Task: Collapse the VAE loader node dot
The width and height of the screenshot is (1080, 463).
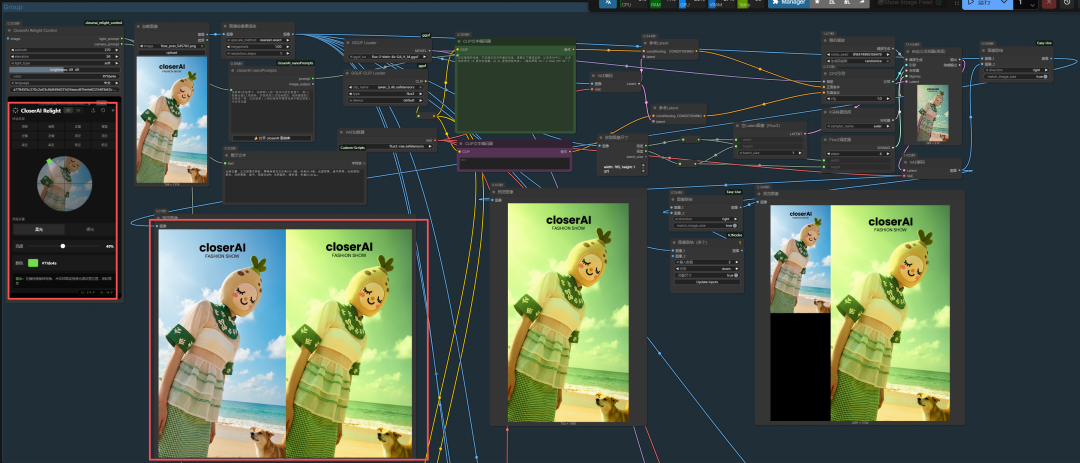Action: click(x=341, y=132)
